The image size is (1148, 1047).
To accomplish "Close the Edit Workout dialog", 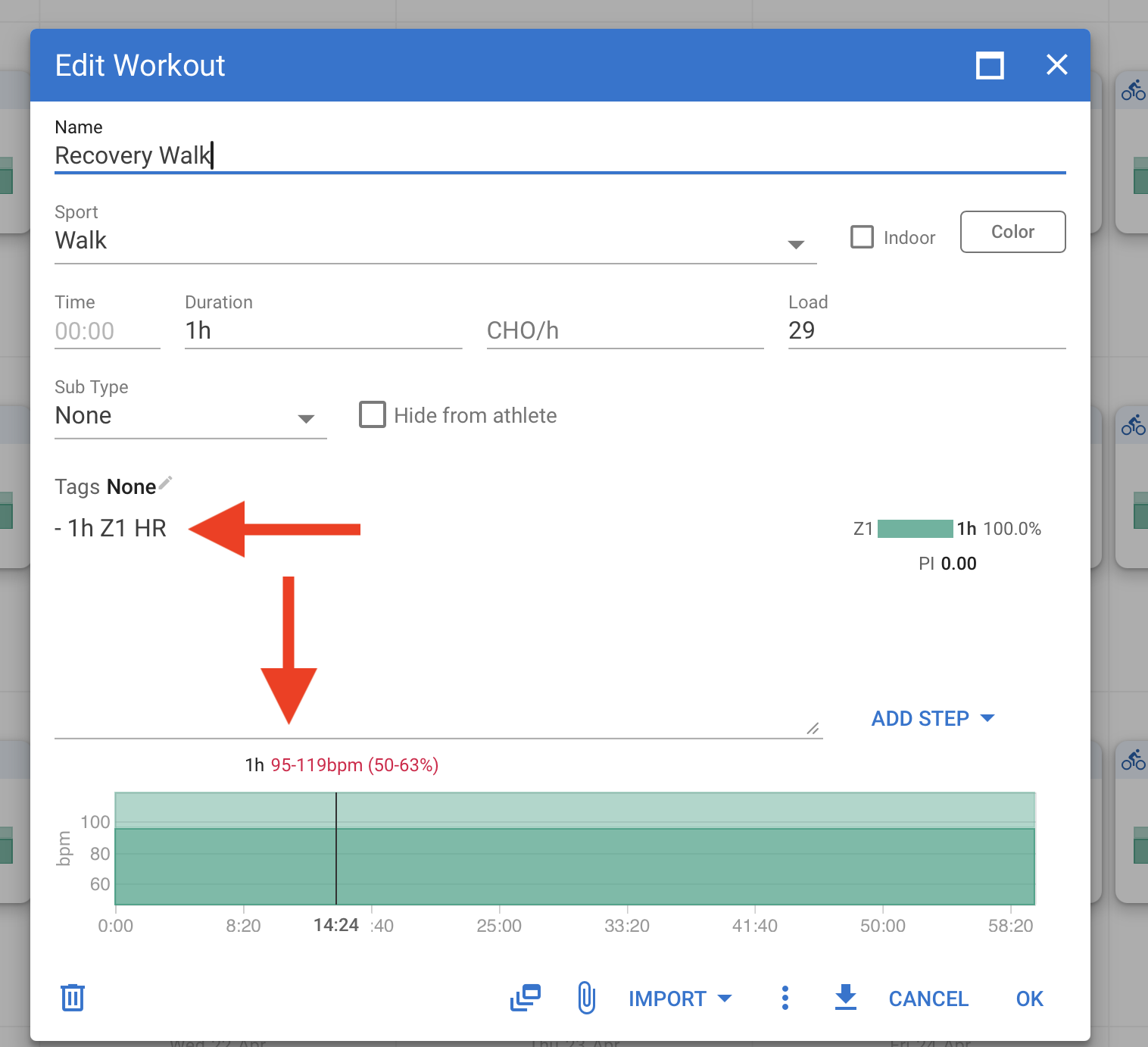I will (1056, 65).
